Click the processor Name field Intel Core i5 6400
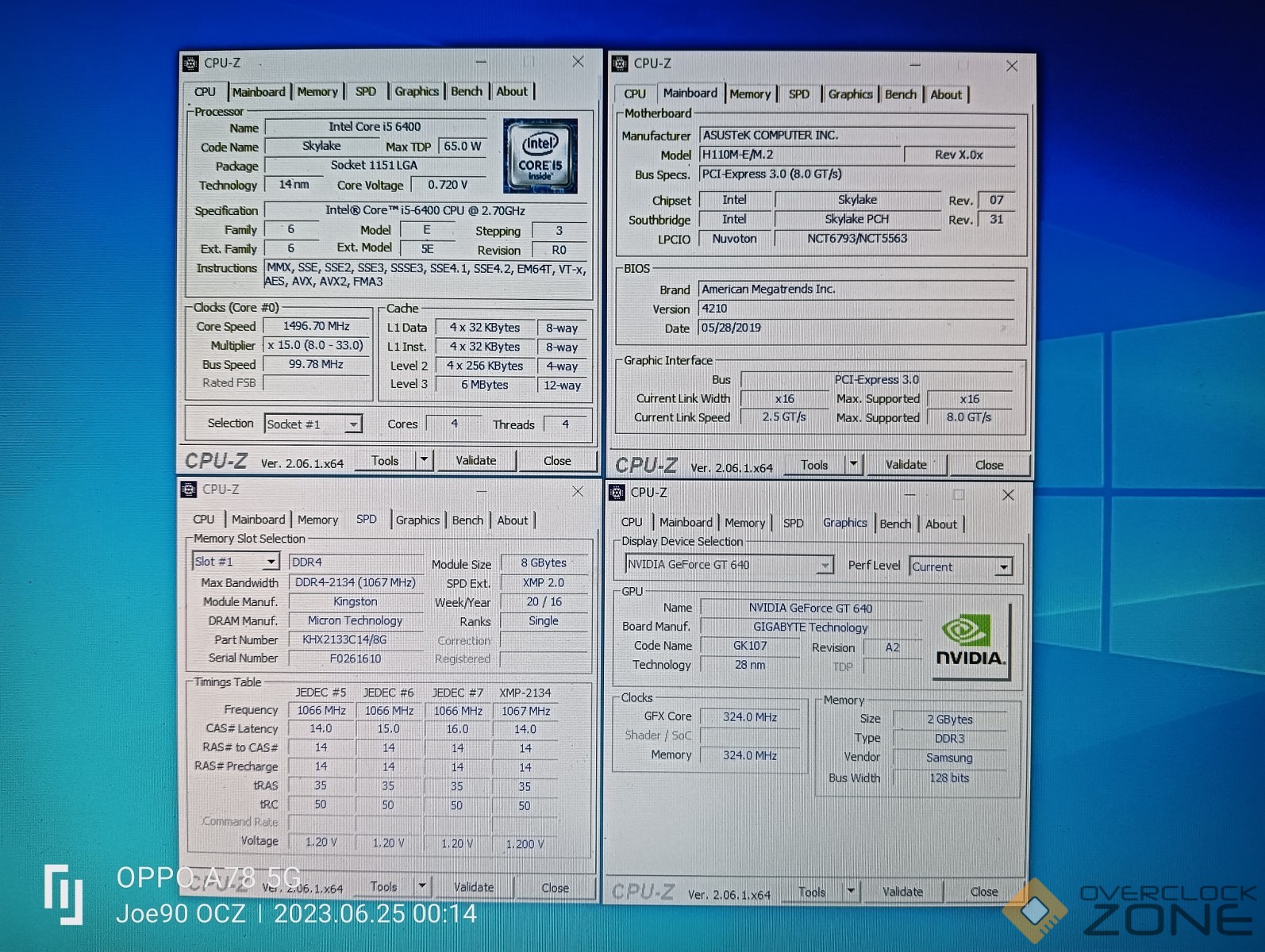This screenshot has height=952, width=1265. [x=375, y=127]
